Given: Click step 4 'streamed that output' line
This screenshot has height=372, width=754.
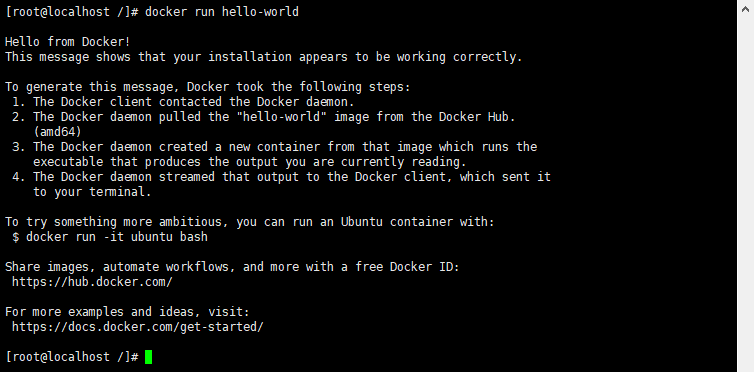Looking at the screenshot, I should [281, 177].
